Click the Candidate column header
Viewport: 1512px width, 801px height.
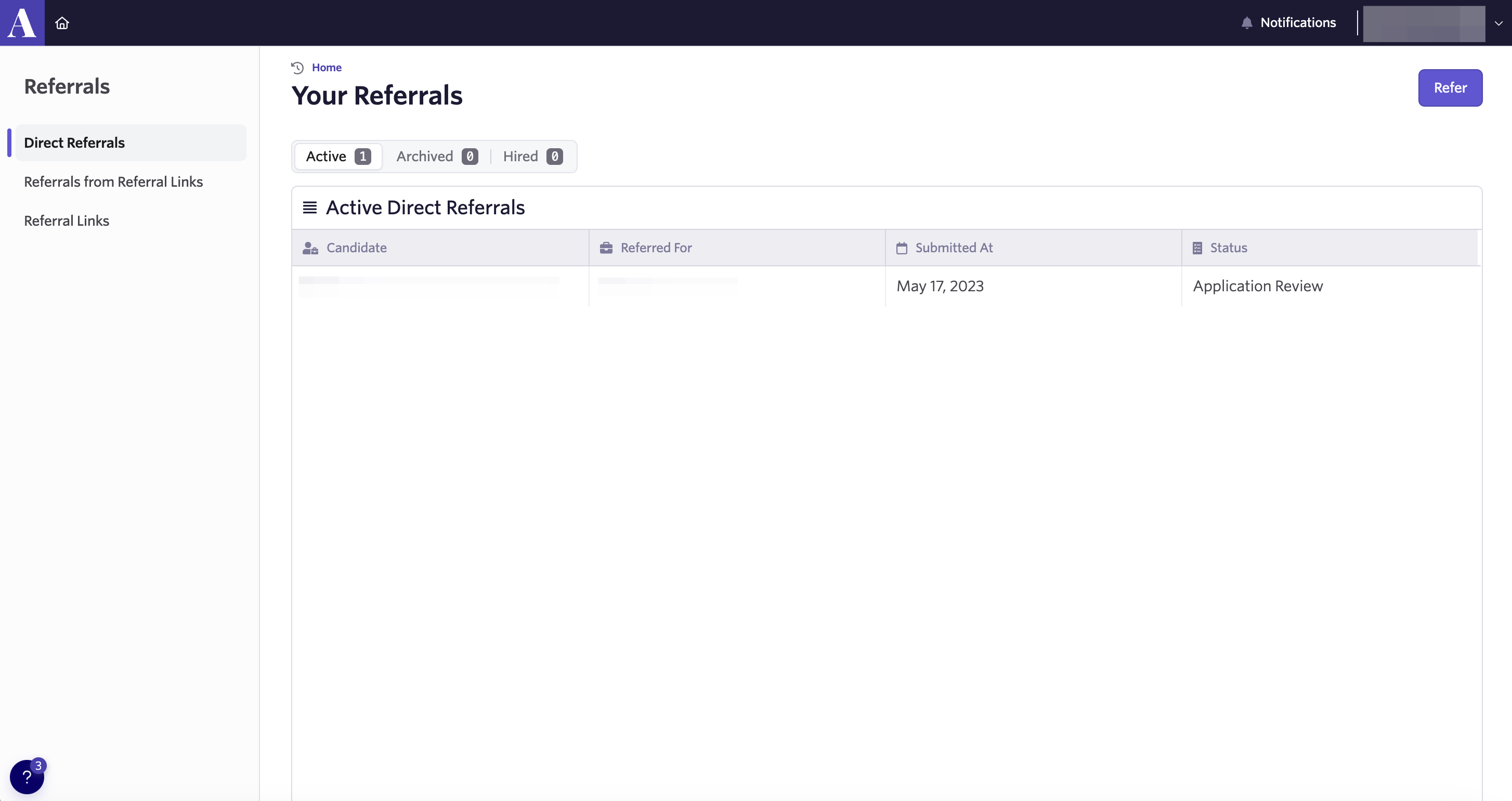tap(440, 248)
